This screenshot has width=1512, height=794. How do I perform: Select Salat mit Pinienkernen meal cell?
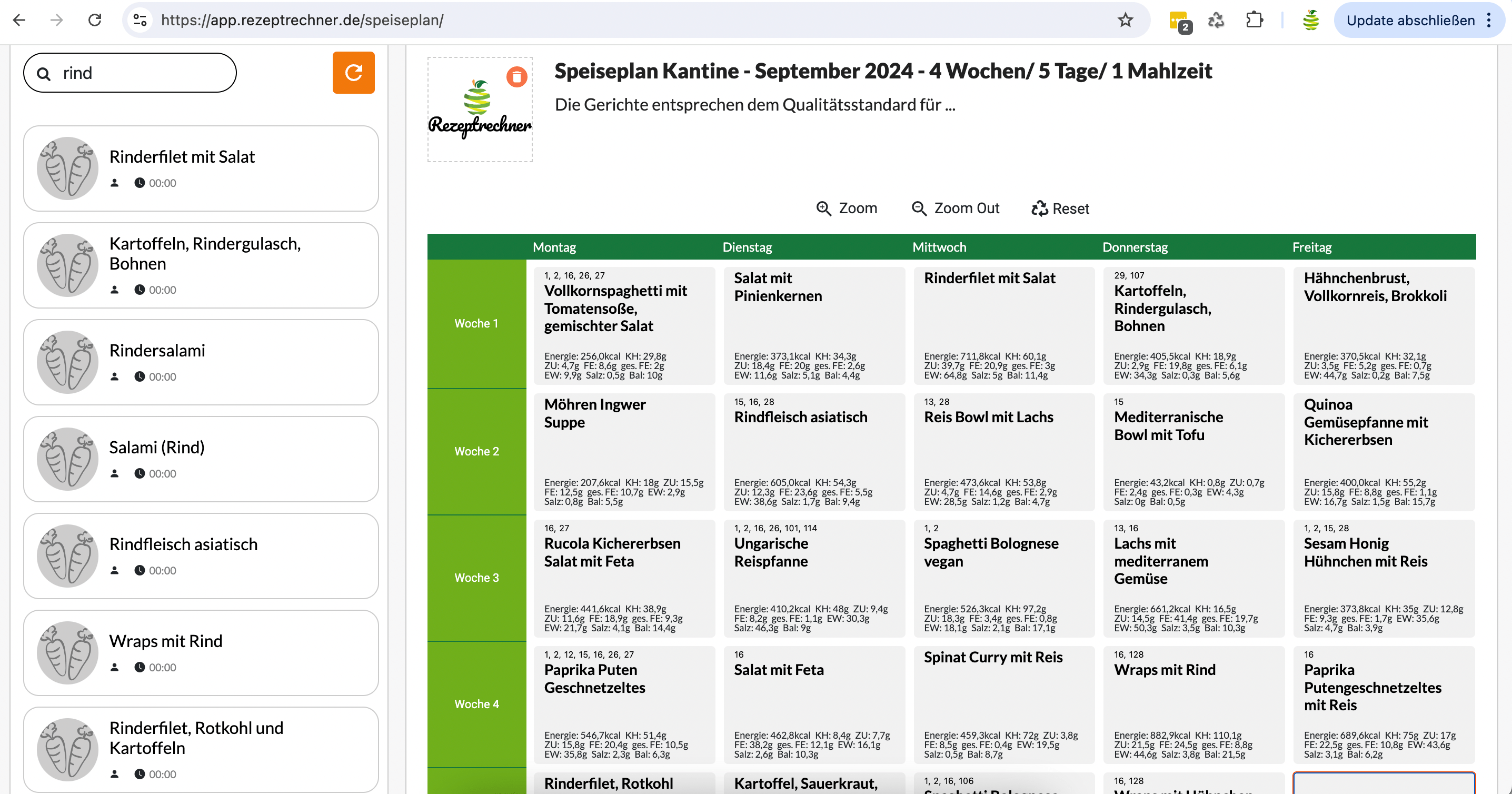point(814,326)
